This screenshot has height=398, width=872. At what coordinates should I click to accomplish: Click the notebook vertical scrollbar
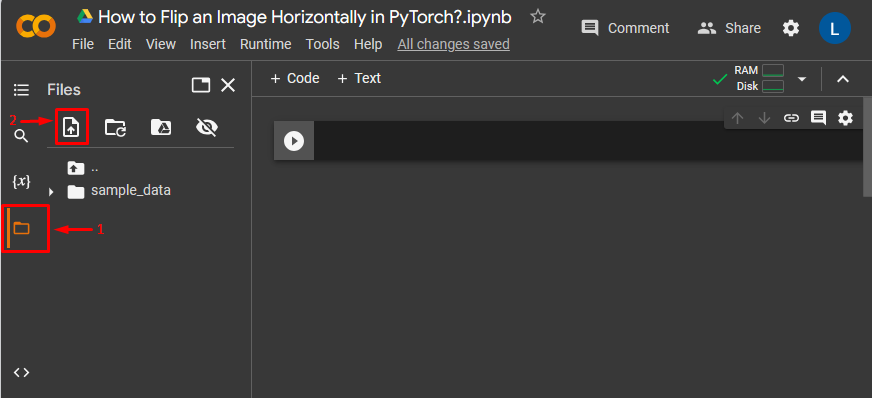coord(867,147)
